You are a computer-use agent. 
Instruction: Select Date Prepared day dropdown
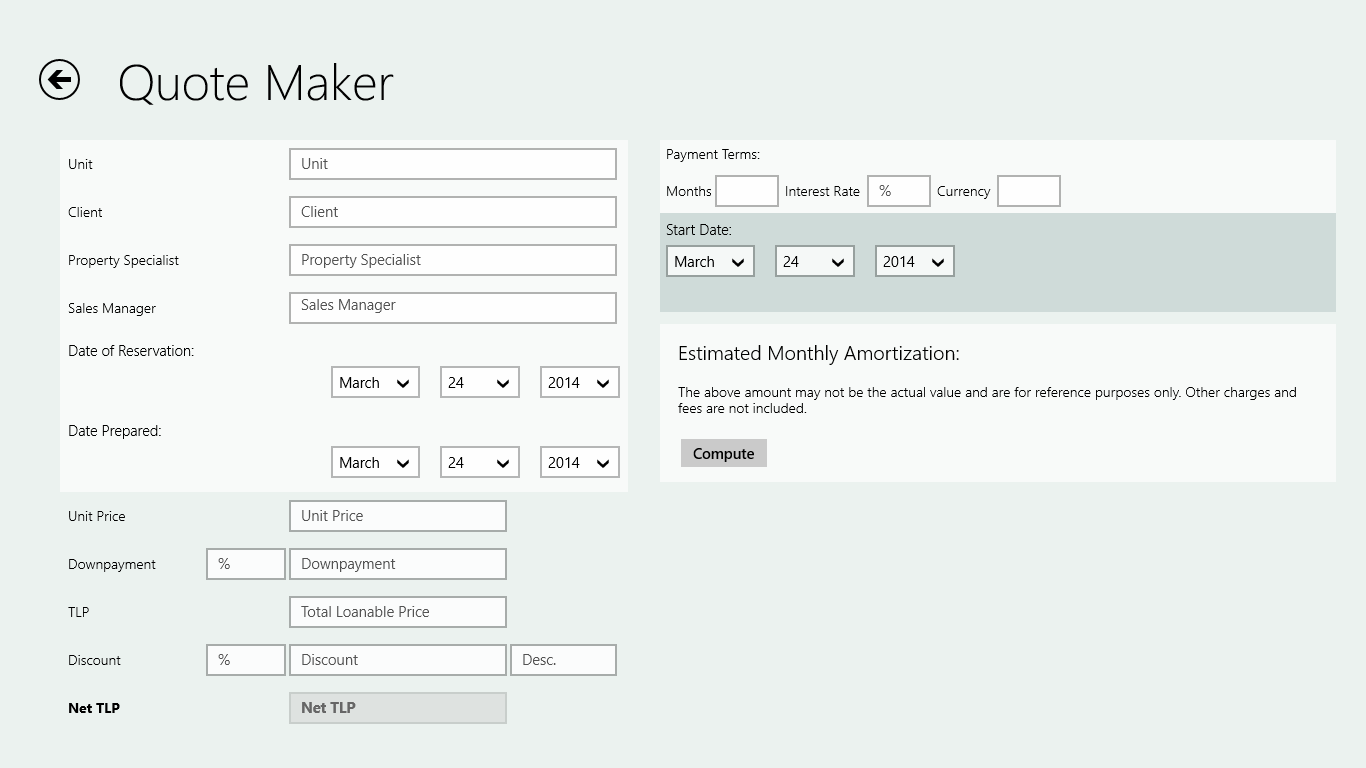pyautogui.click(x=480, y=462)
